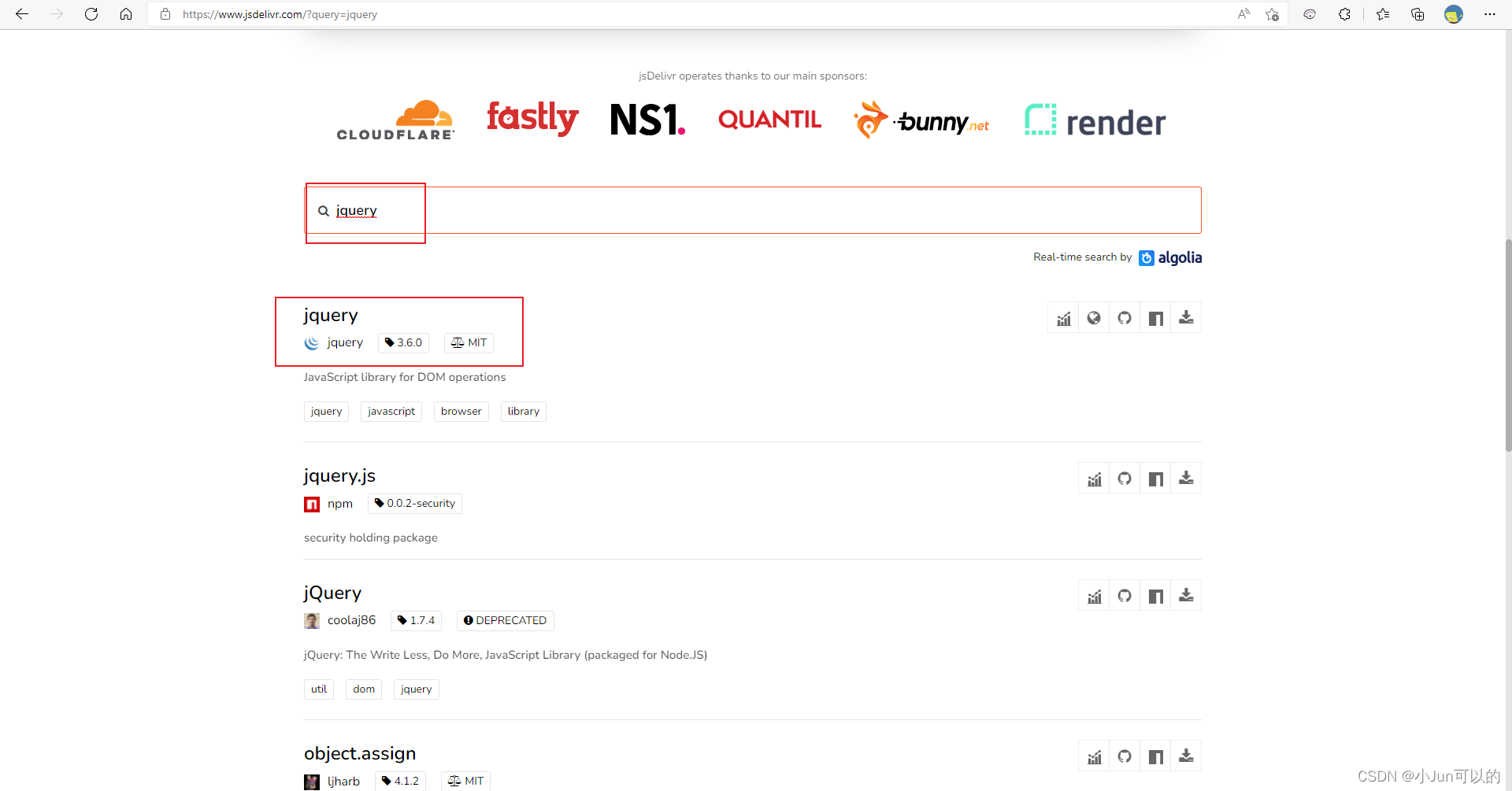The image size is (1512, 791).
Task: Open the Collections icon
Action: pyautogui.click(x=1417, y=14)
